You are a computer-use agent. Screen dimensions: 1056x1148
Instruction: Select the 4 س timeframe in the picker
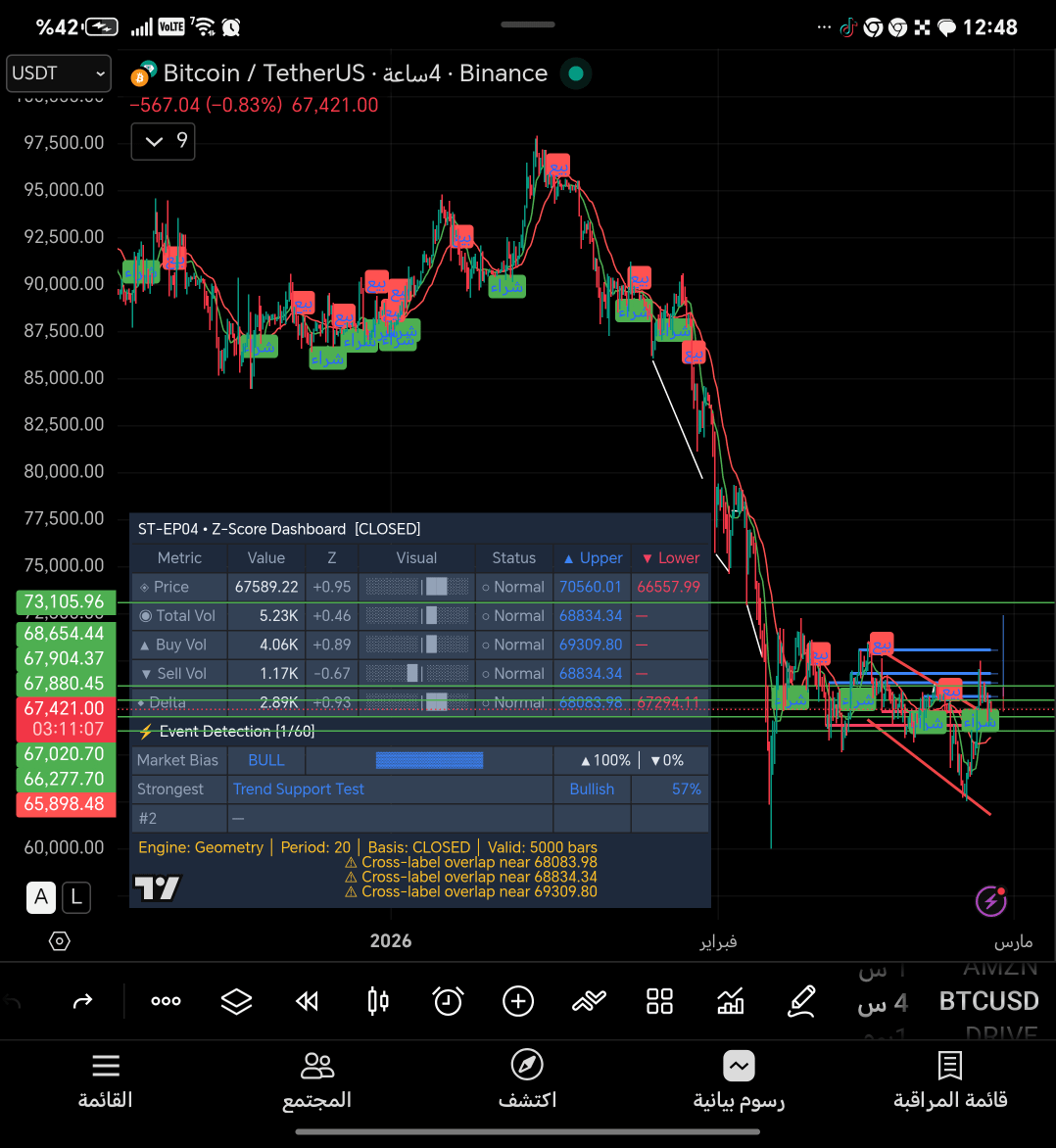884,1002
